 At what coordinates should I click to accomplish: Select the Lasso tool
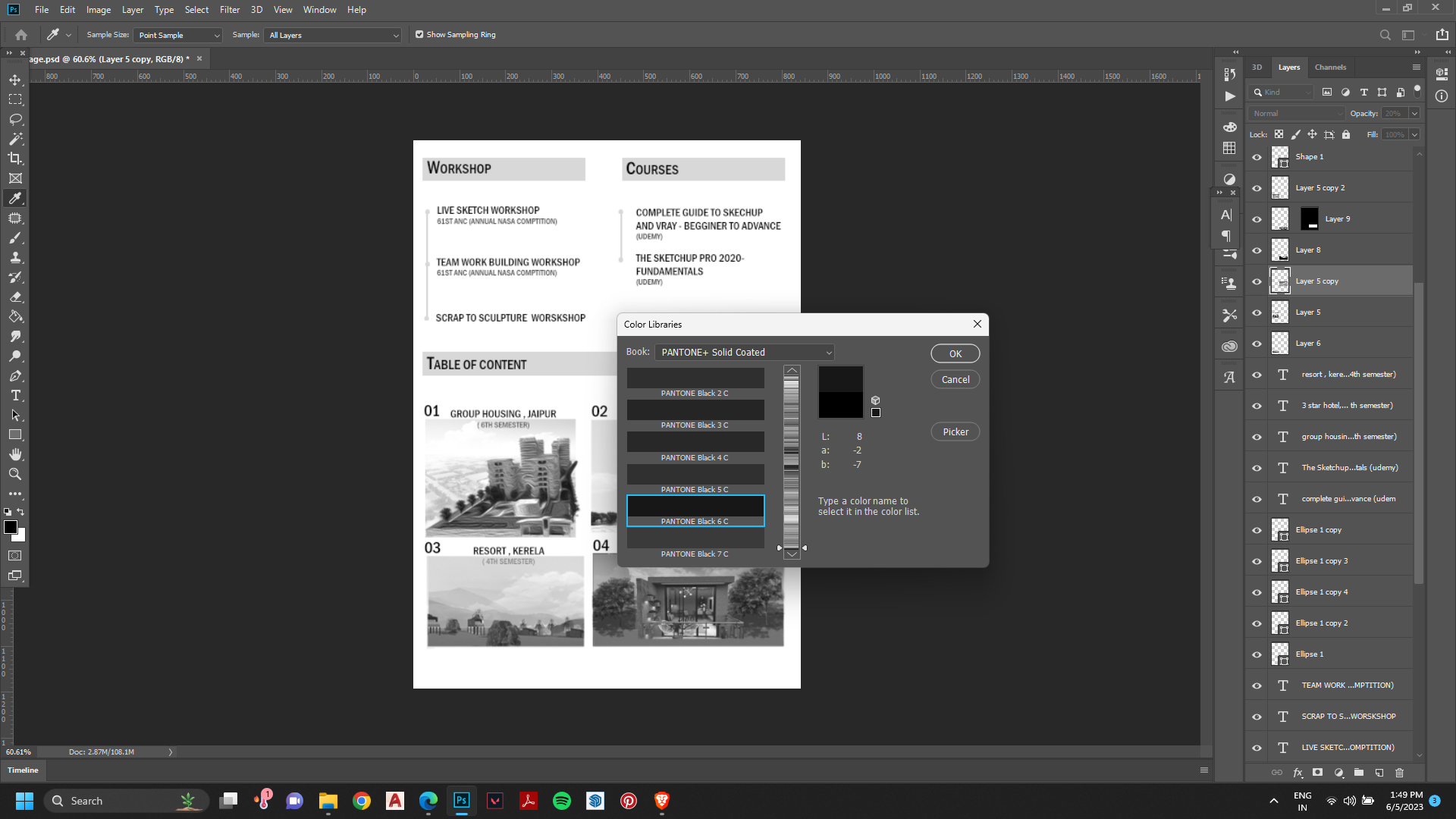(15, 119)
